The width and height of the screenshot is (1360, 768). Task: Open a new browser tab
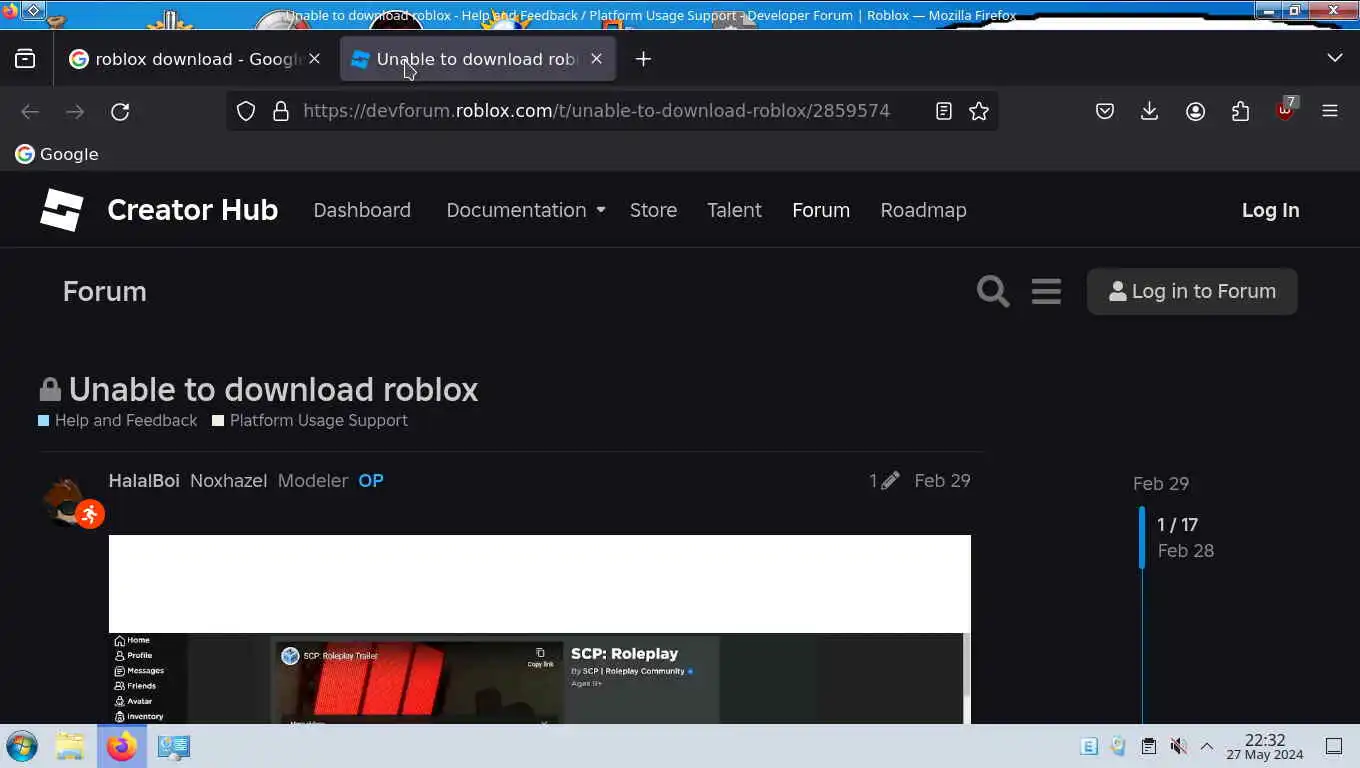click(x=643, y=59)
